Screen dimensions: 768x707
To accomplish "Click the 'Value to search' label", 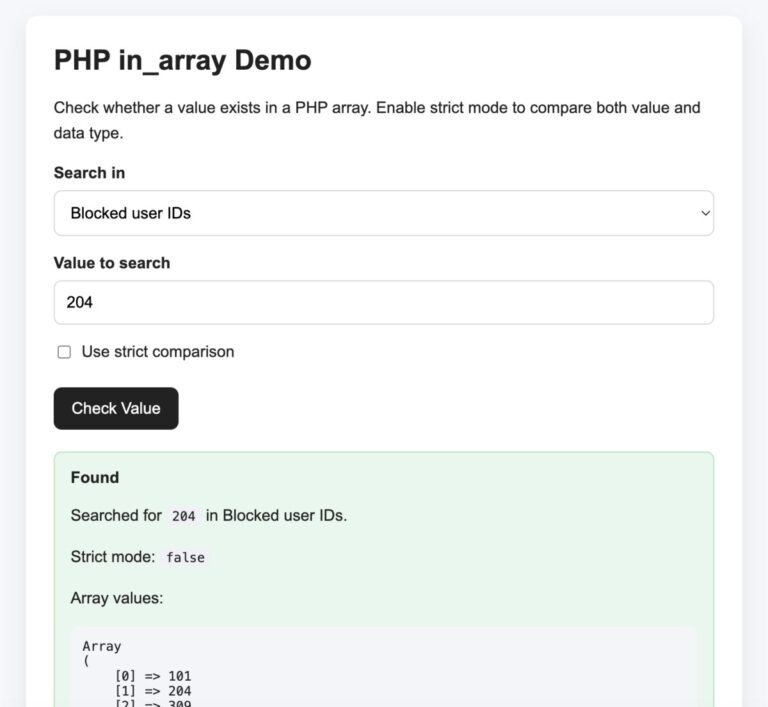I will click(112, 263).
